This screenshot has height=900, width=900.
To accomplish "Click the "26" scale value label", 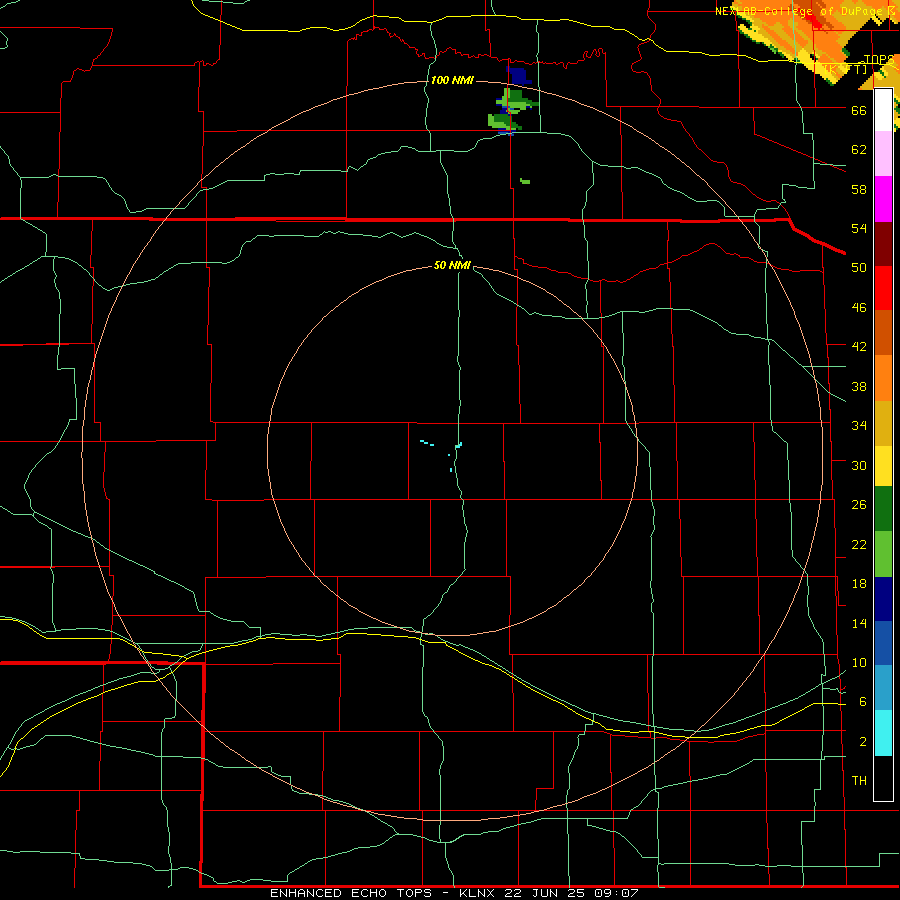I will pyautogui.click(x=859, y=505).
